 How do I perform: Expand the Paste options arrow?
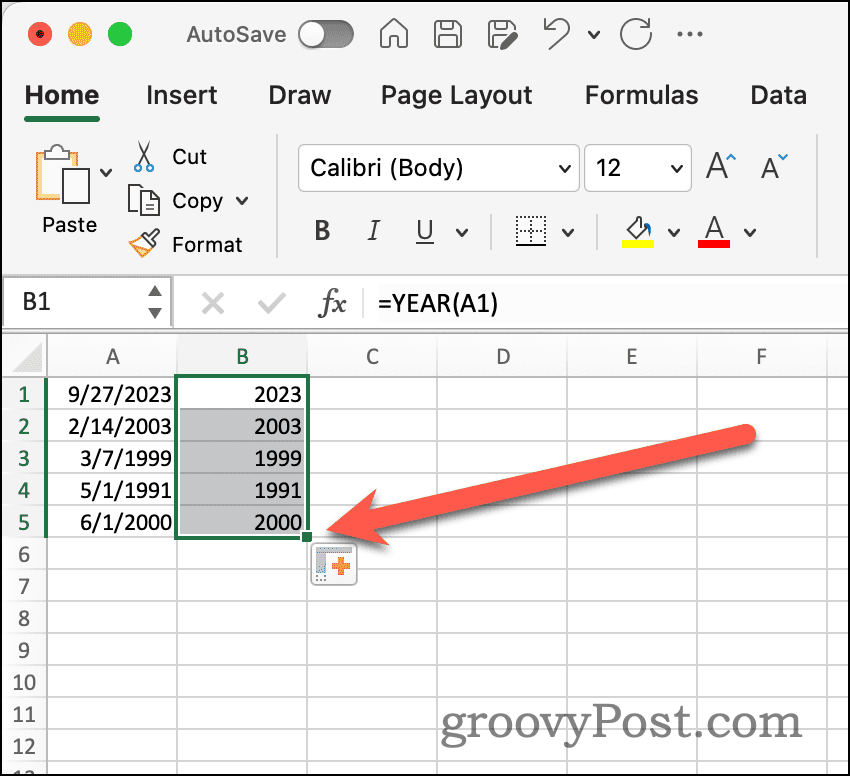(106, 173)
